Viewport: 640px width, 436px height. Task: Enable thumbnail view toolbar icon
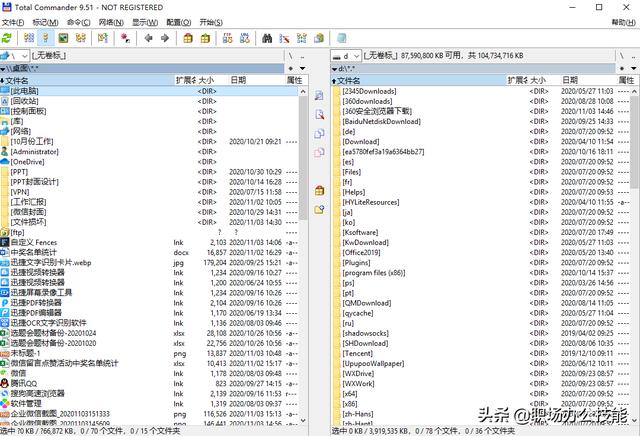63,38
